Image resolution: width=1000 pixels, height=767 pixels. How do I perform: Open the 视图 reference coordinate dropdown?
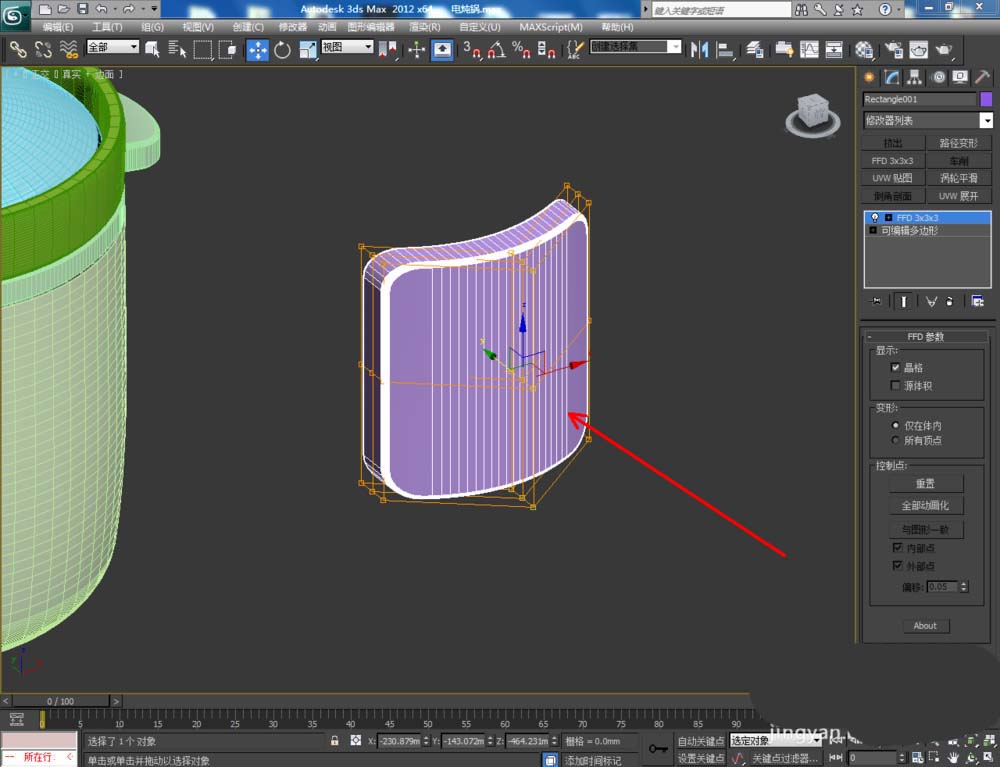tap(347, 47)
